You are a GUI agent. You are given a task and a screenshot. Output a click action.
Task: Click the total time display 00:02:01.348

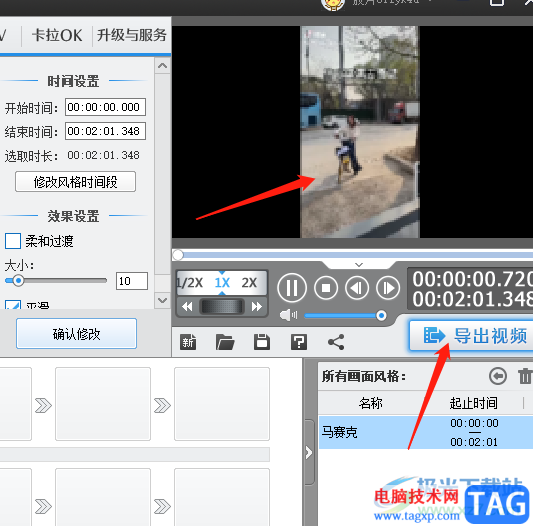(x=472, y=299)
